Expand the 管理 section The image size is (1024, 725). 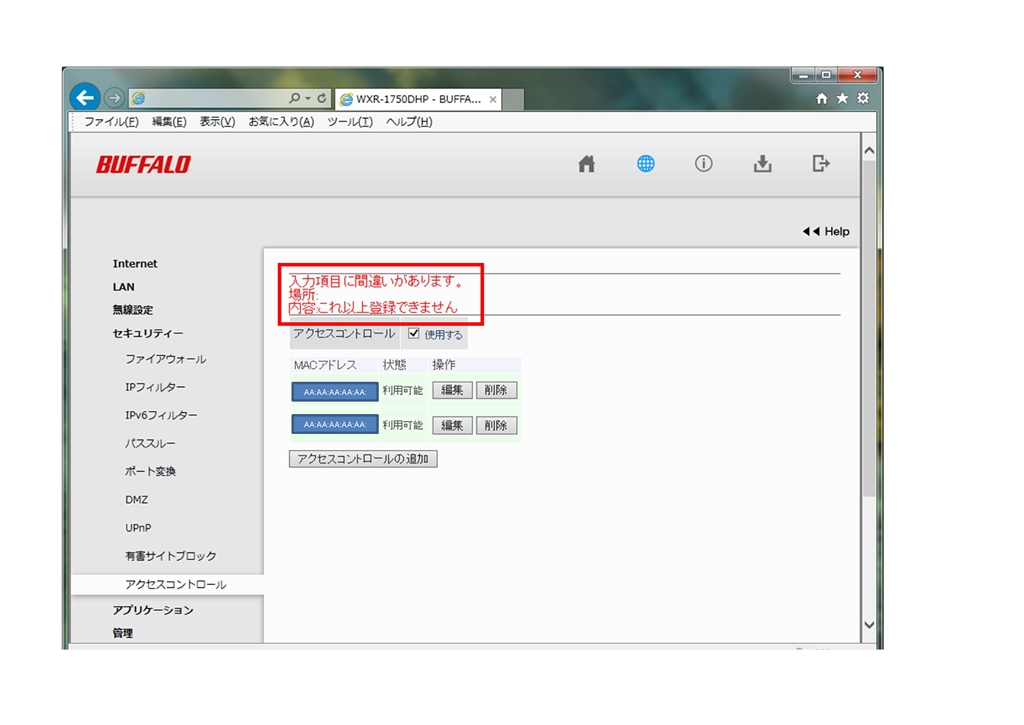pos(123,633)
